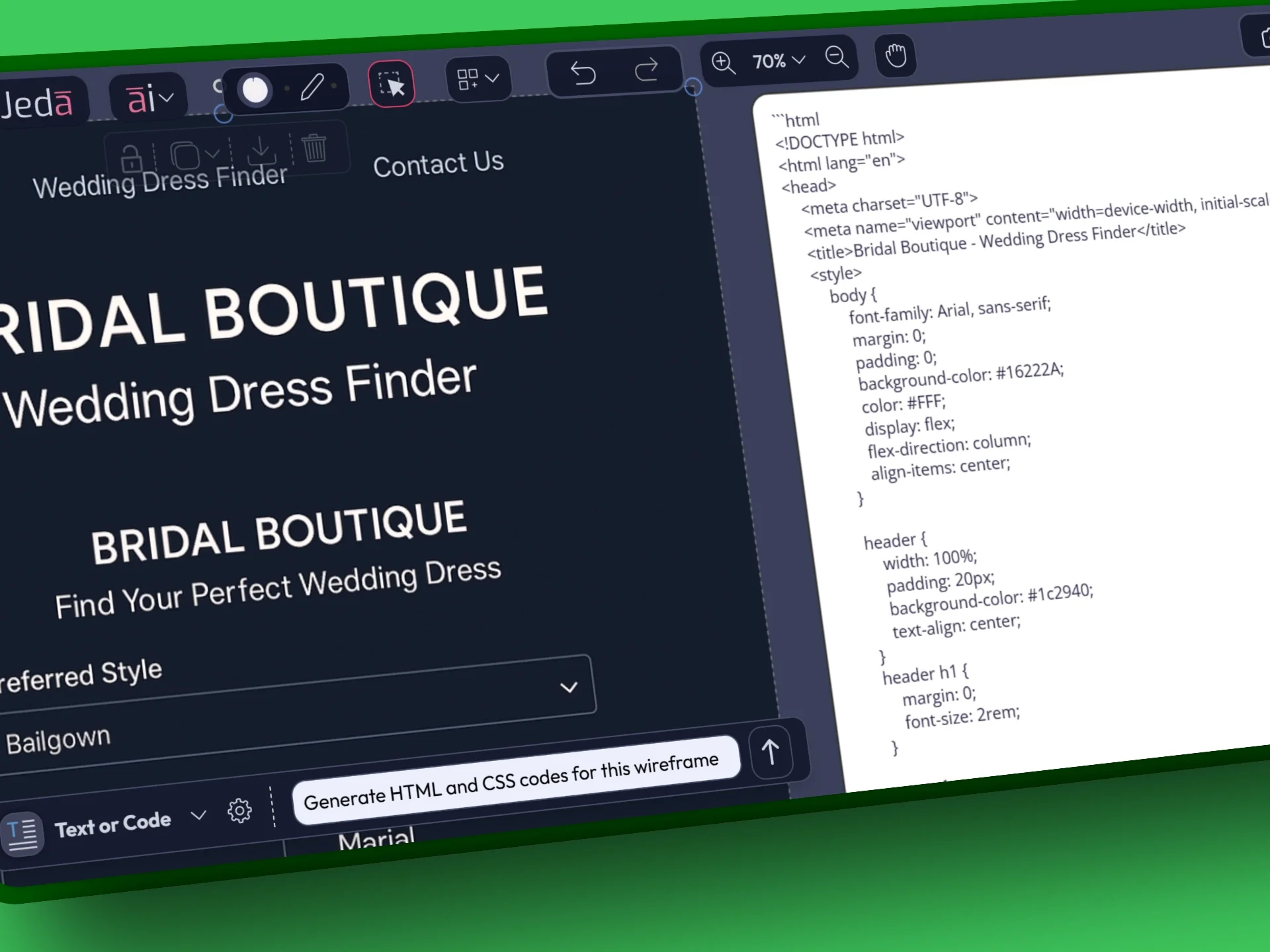Click the Wedding Dress Finder nav item
This screenshot has width=1270, height=952.
pos(160,182)
